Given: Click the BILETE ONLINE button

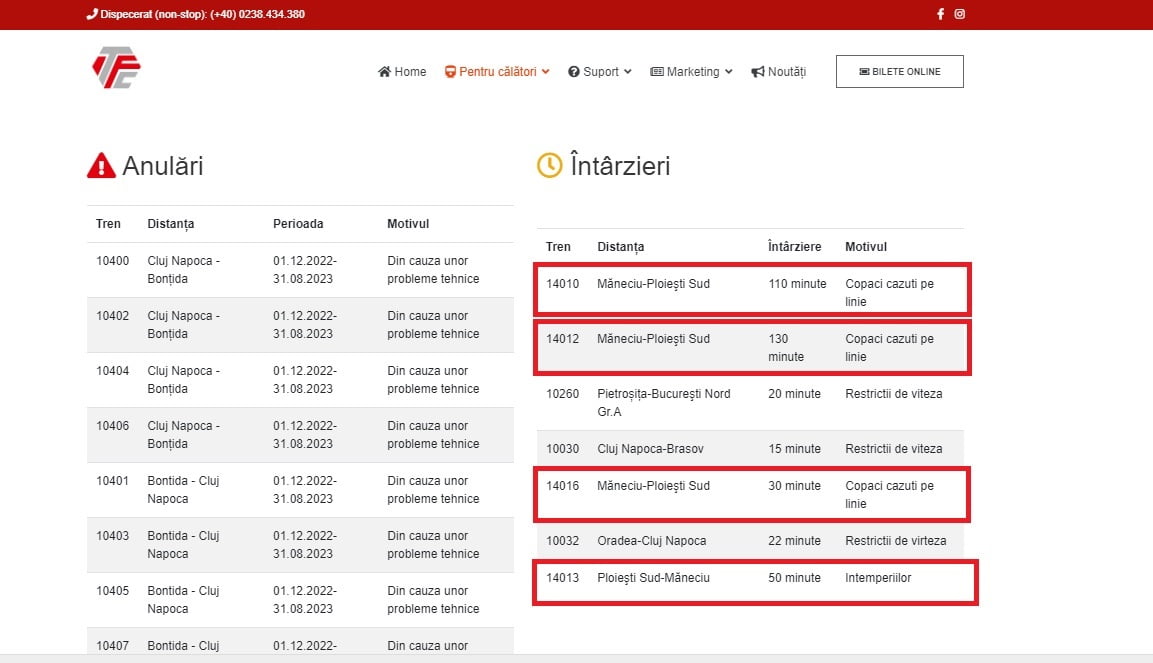Looking at the screenshot, I should point(899,71).
